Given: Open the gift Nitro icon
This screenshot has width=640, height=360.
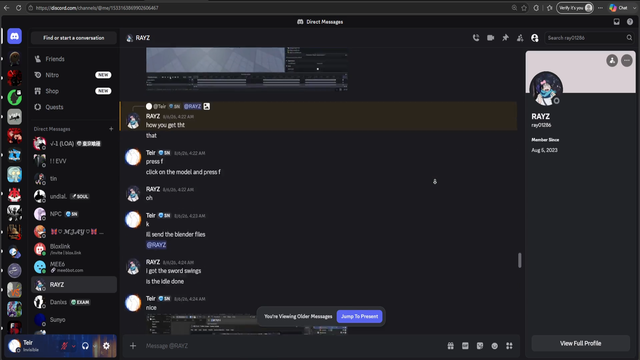Looking at the screenshot, I should pos(451,346).
